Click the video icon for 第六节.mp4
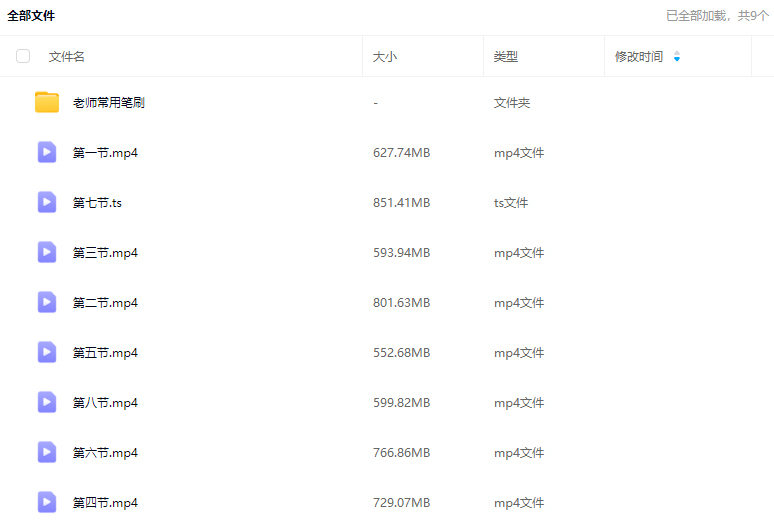774x530 pixels. (x=47, y=452)
